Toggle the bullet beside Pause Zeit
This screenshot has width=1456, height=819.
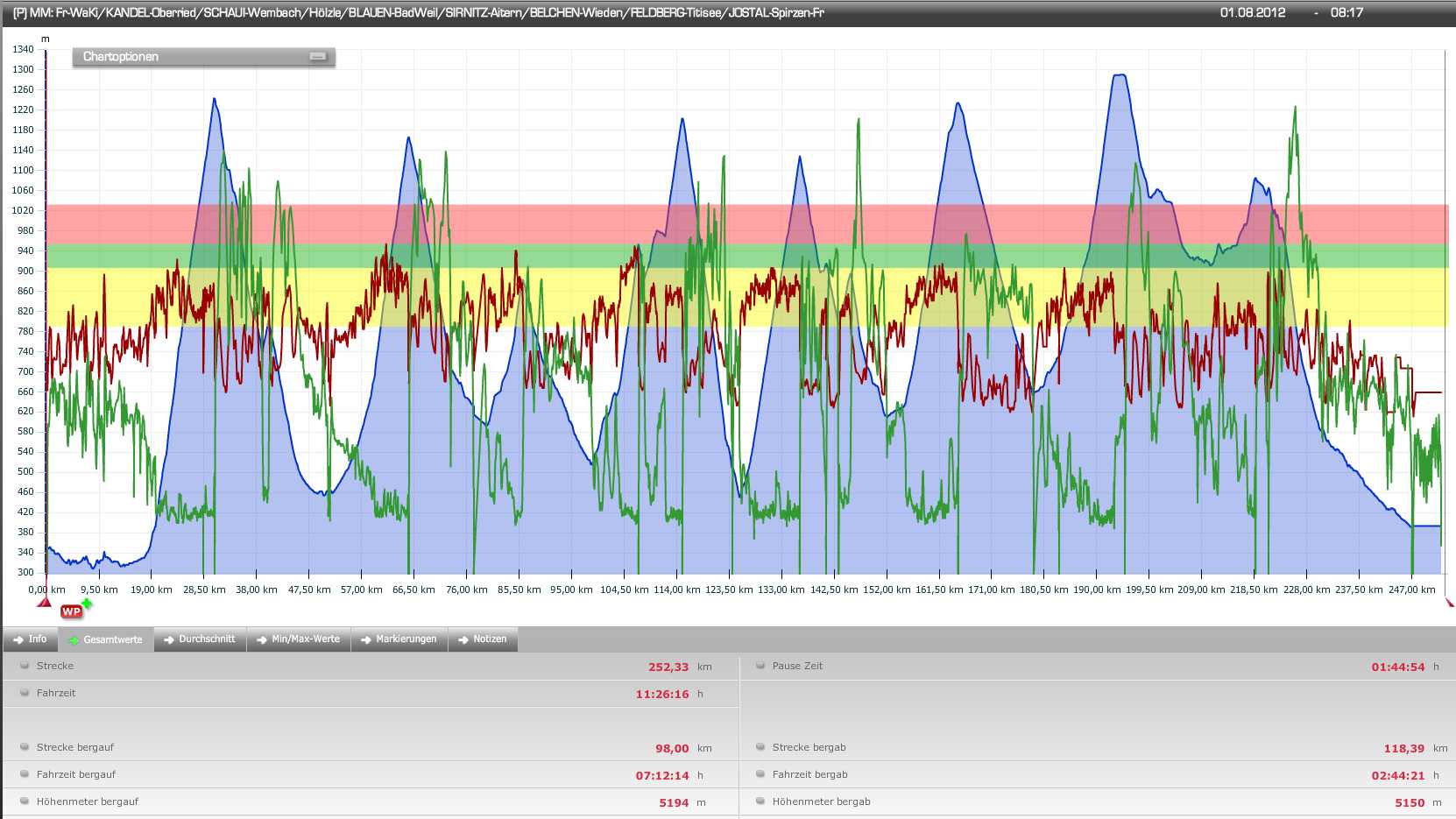point(760,666)
